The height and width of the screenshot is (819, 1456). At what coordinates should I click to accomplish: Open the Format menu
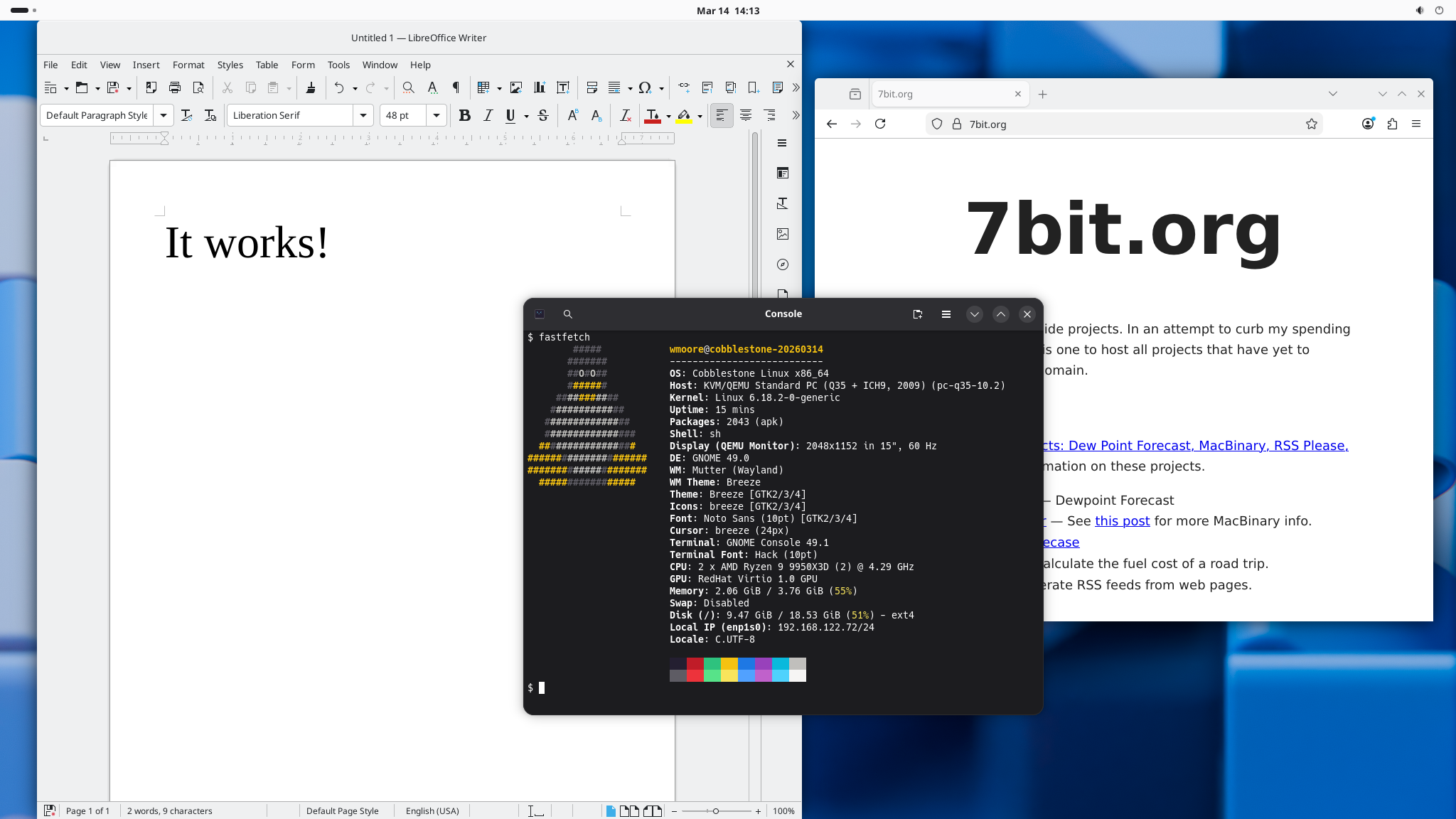pos(188,65)
